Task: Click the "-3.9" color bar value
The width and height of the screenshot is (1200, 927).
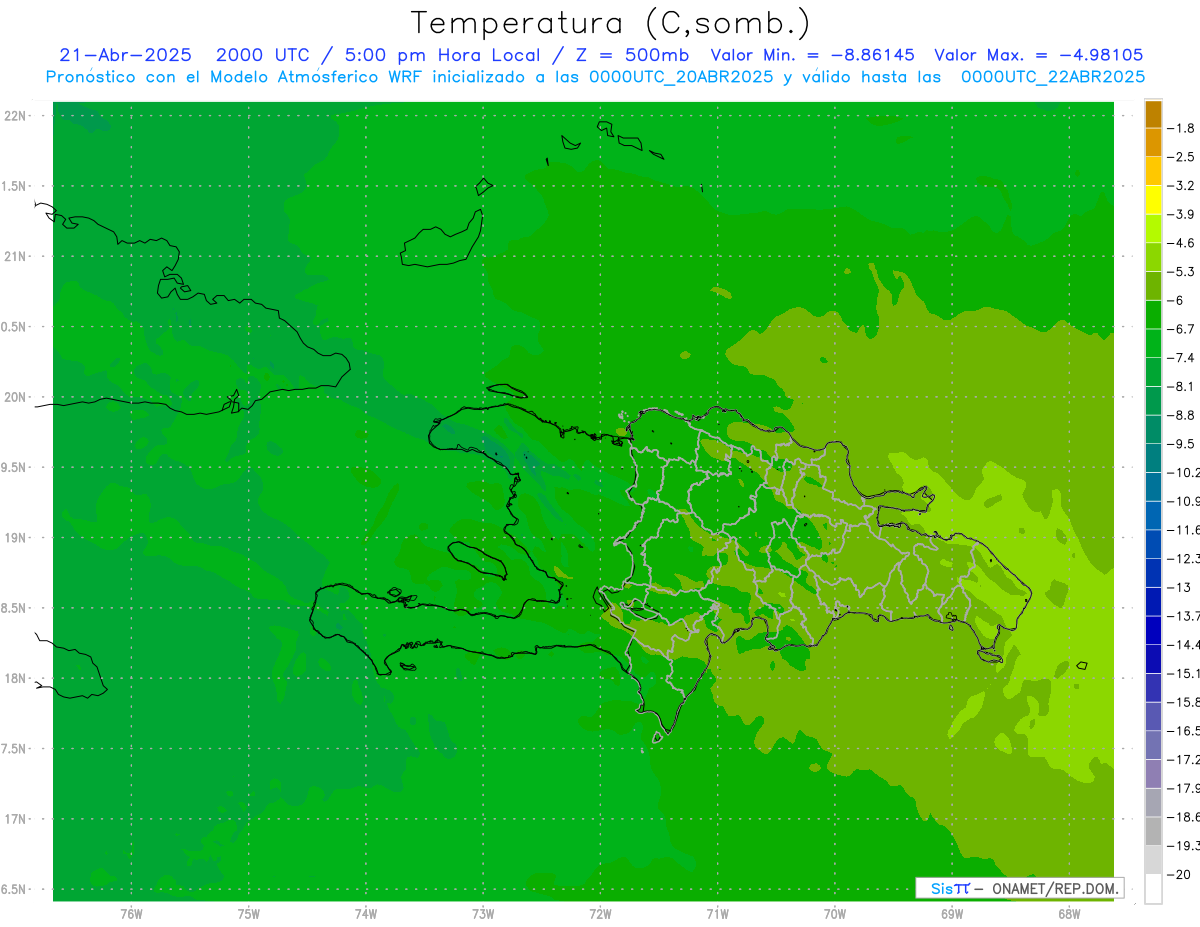Action: click(1180, 214)
